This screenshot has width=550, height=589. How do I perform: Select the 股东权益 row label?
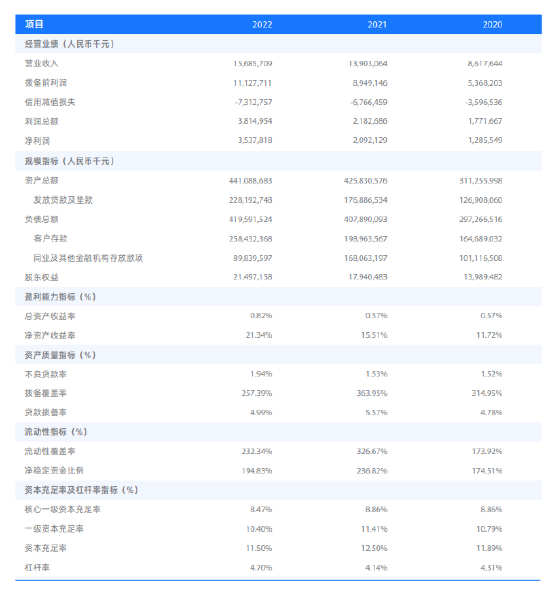(41, 277)
